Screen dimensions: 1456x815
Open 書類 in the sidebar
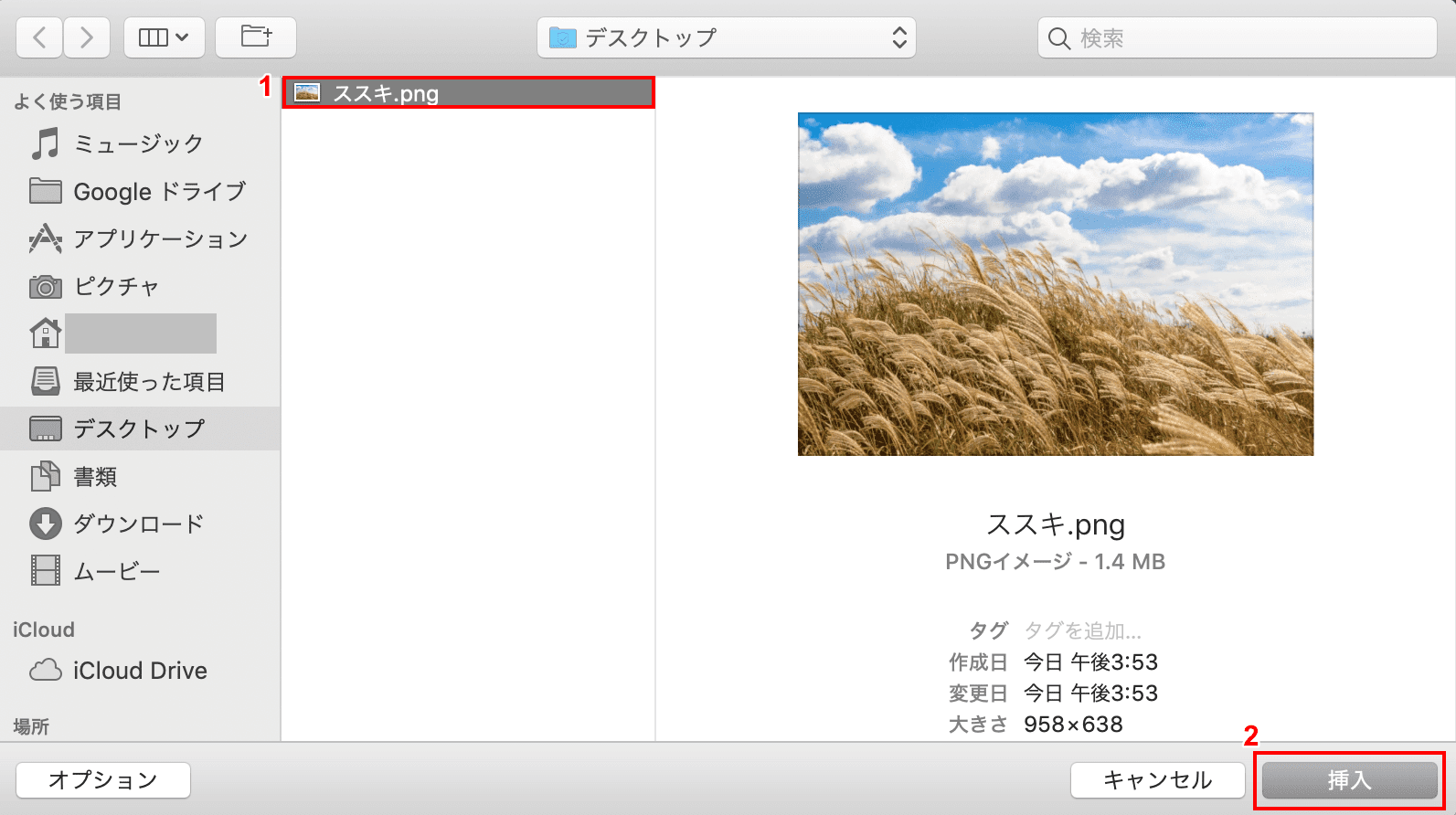[140, 476]
